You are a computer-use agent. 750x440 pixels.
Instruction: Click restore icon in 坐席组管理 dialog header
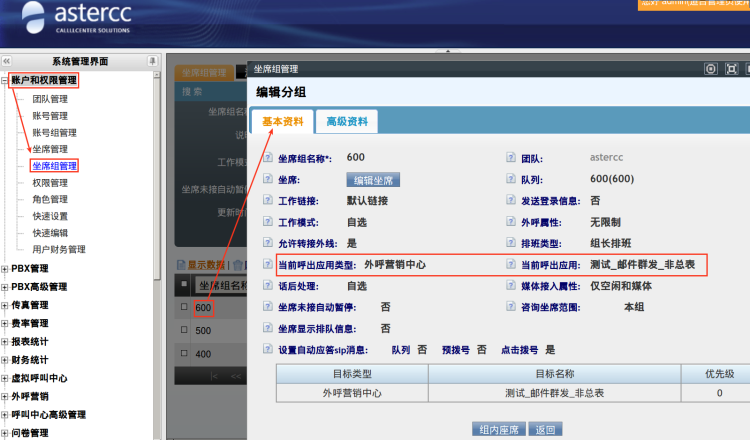[732, 69]
